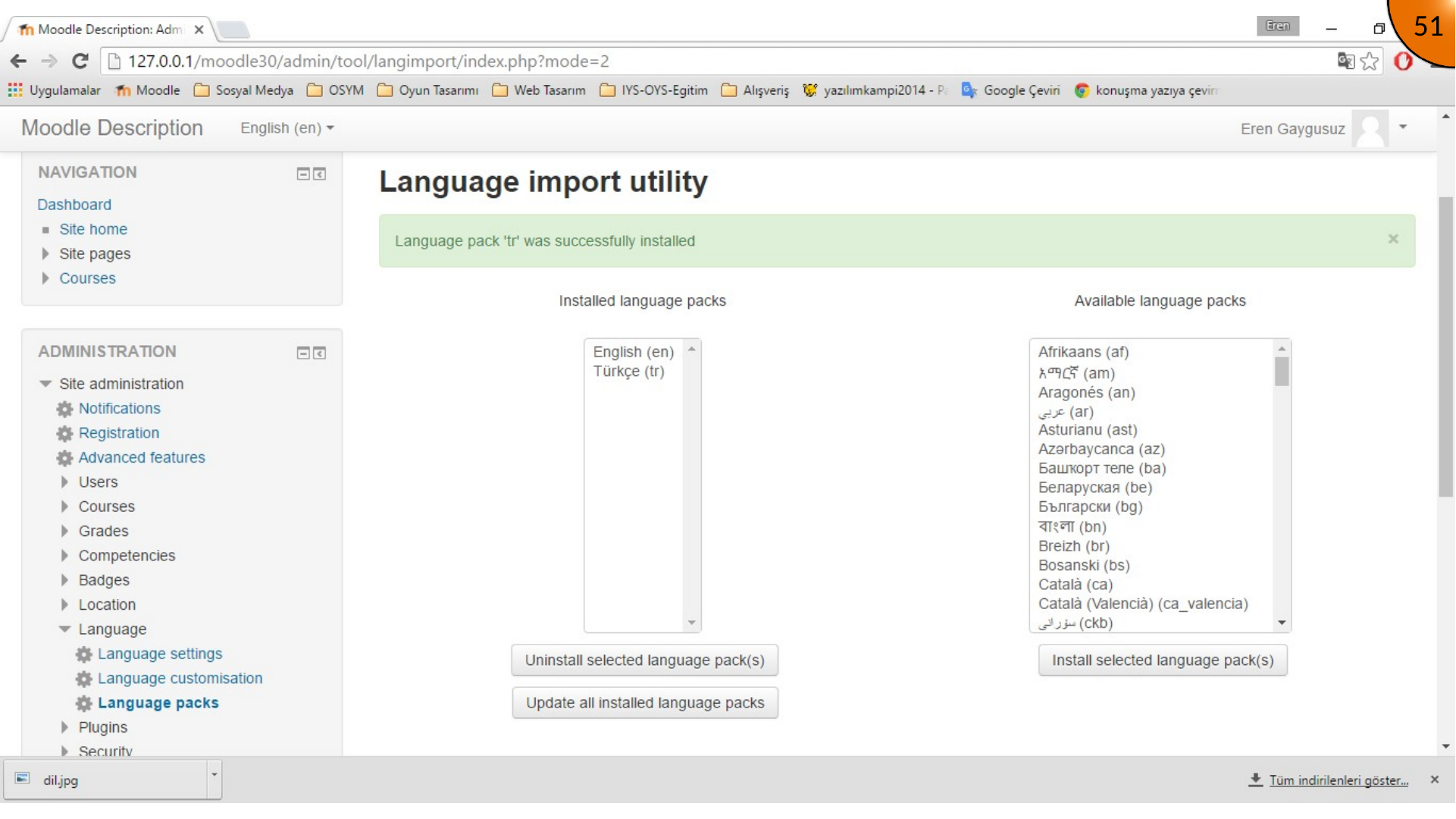Image resolution: width=1456 pixels, height=819 pixels.
Task: Expand the Courses node in Navigation
Action: tap(45, 278)
